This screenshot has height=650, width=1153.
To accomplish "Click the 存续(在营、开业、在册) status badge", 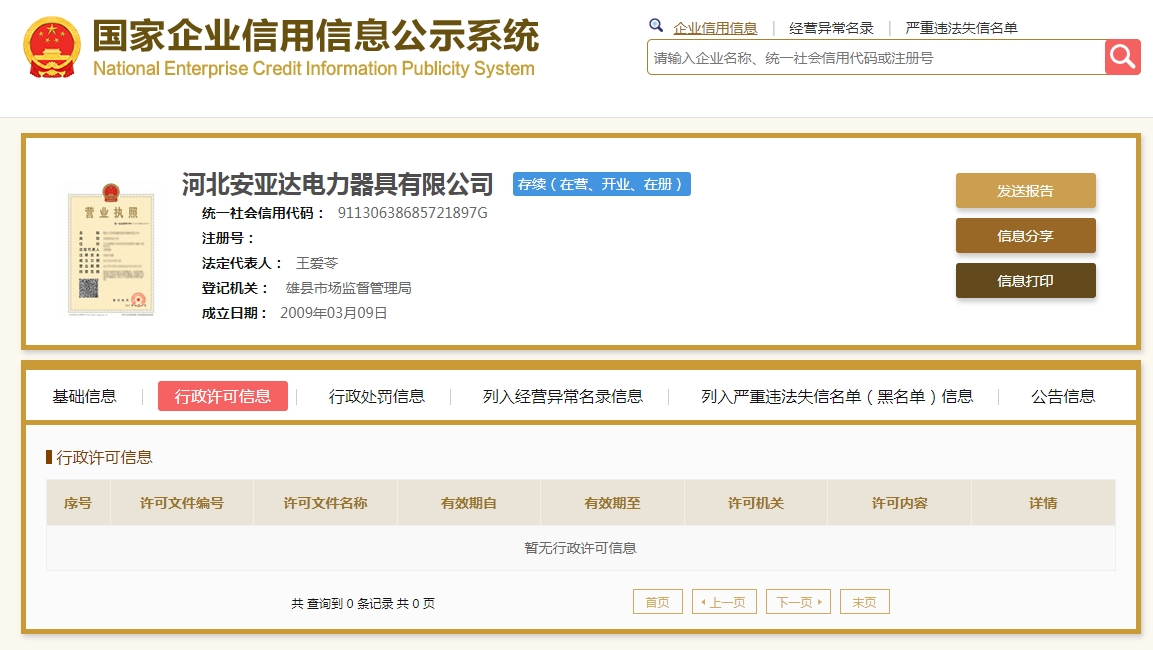I will coord(602,184).
